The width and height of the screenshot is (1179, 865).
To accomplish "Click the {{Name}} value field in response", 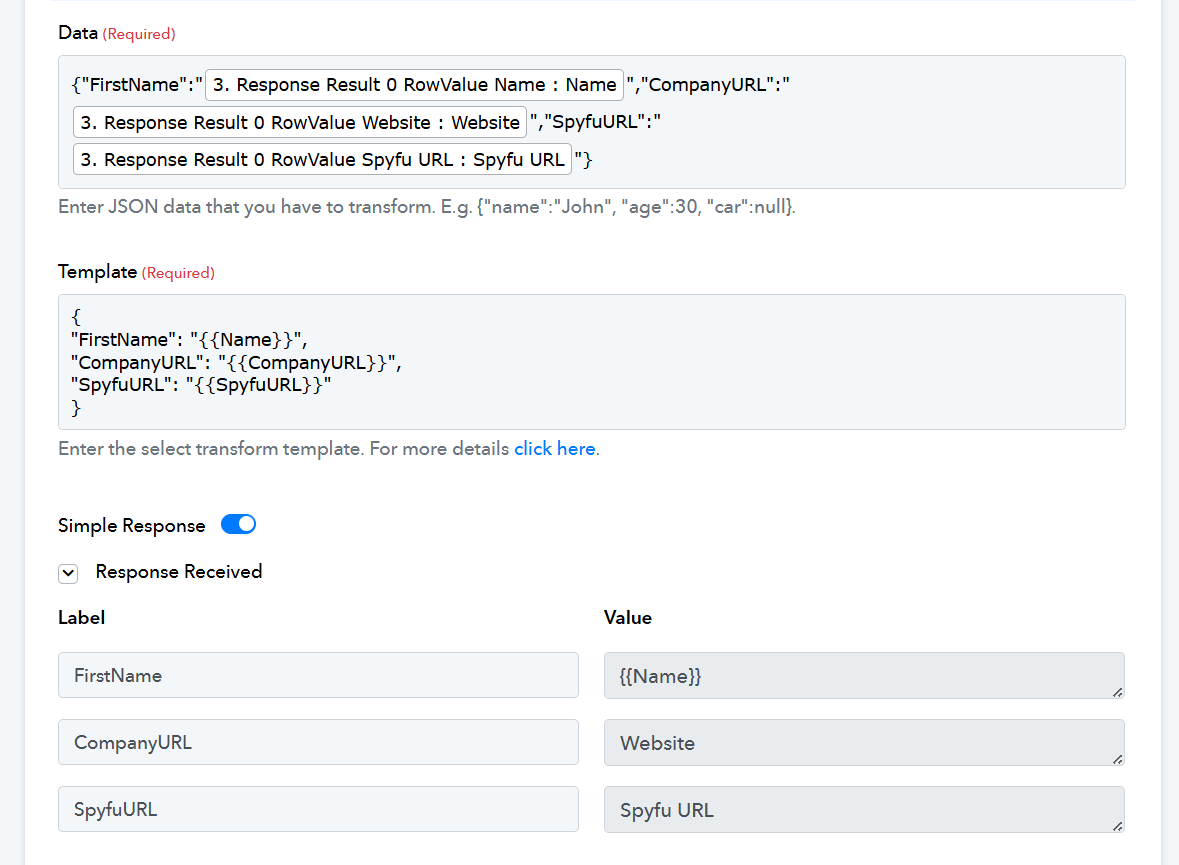I will [x=860, y=675].
